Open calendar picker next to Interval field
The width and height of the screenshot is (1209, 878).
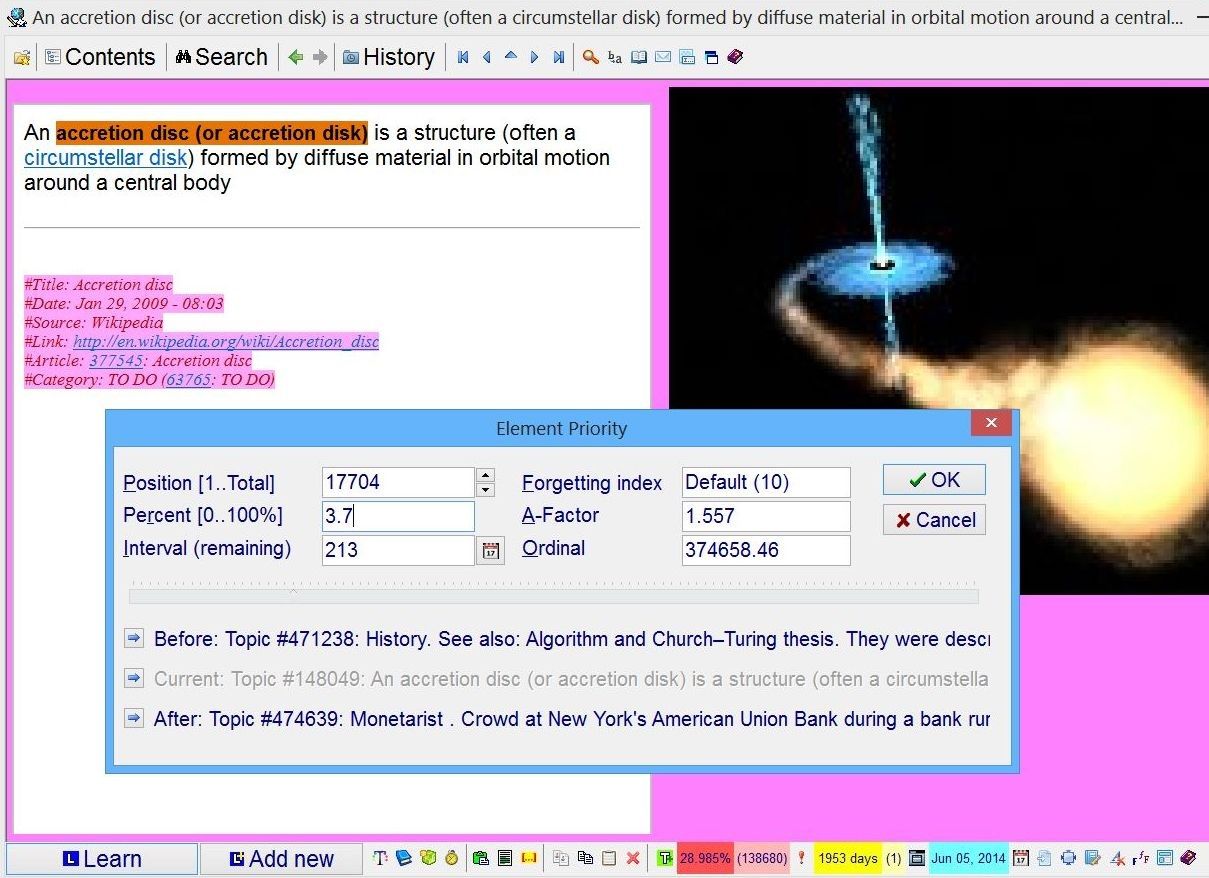[x=490, y=550]
